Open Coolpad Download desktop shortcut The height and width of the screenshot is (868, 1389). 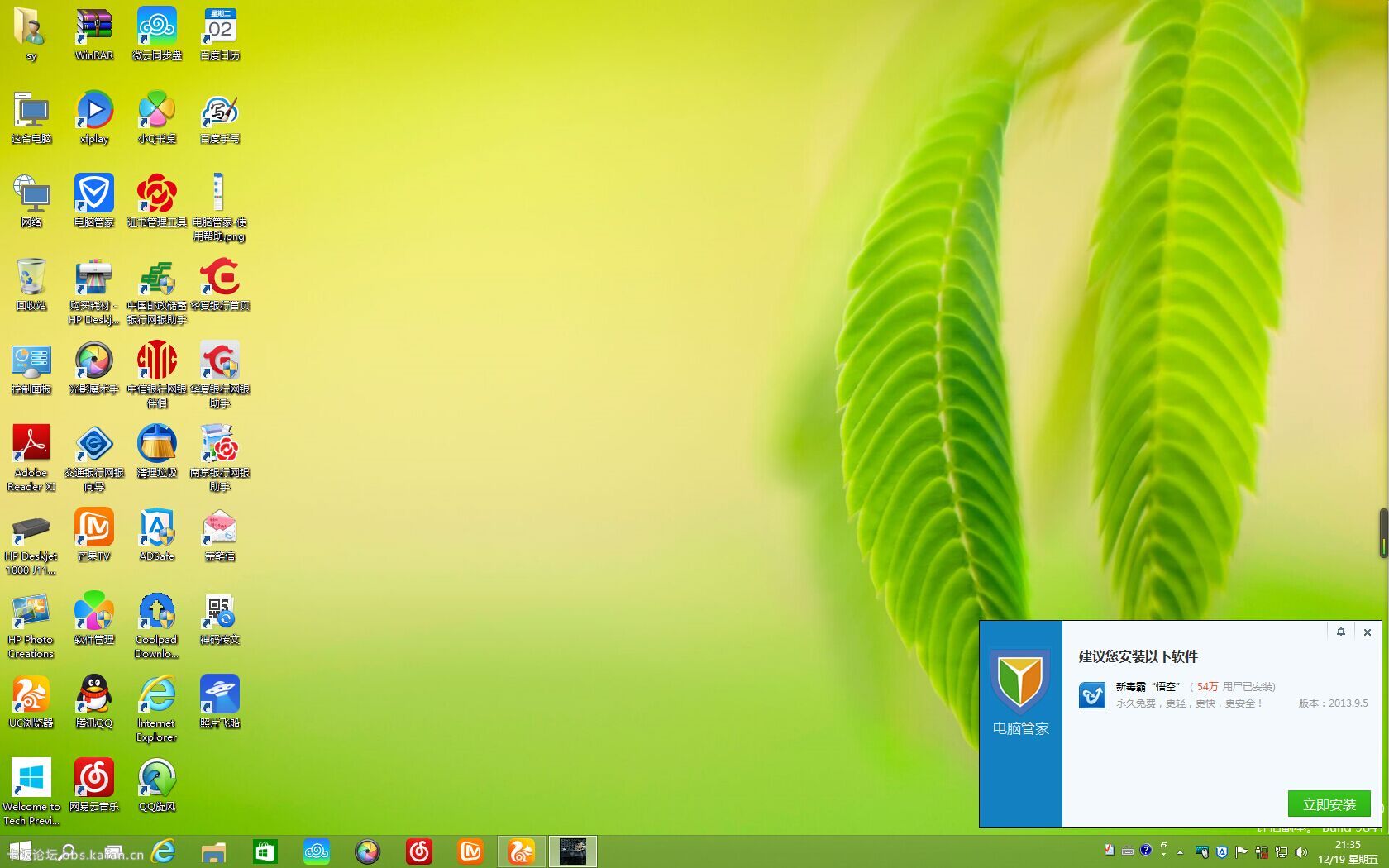(x=157, y=625)
